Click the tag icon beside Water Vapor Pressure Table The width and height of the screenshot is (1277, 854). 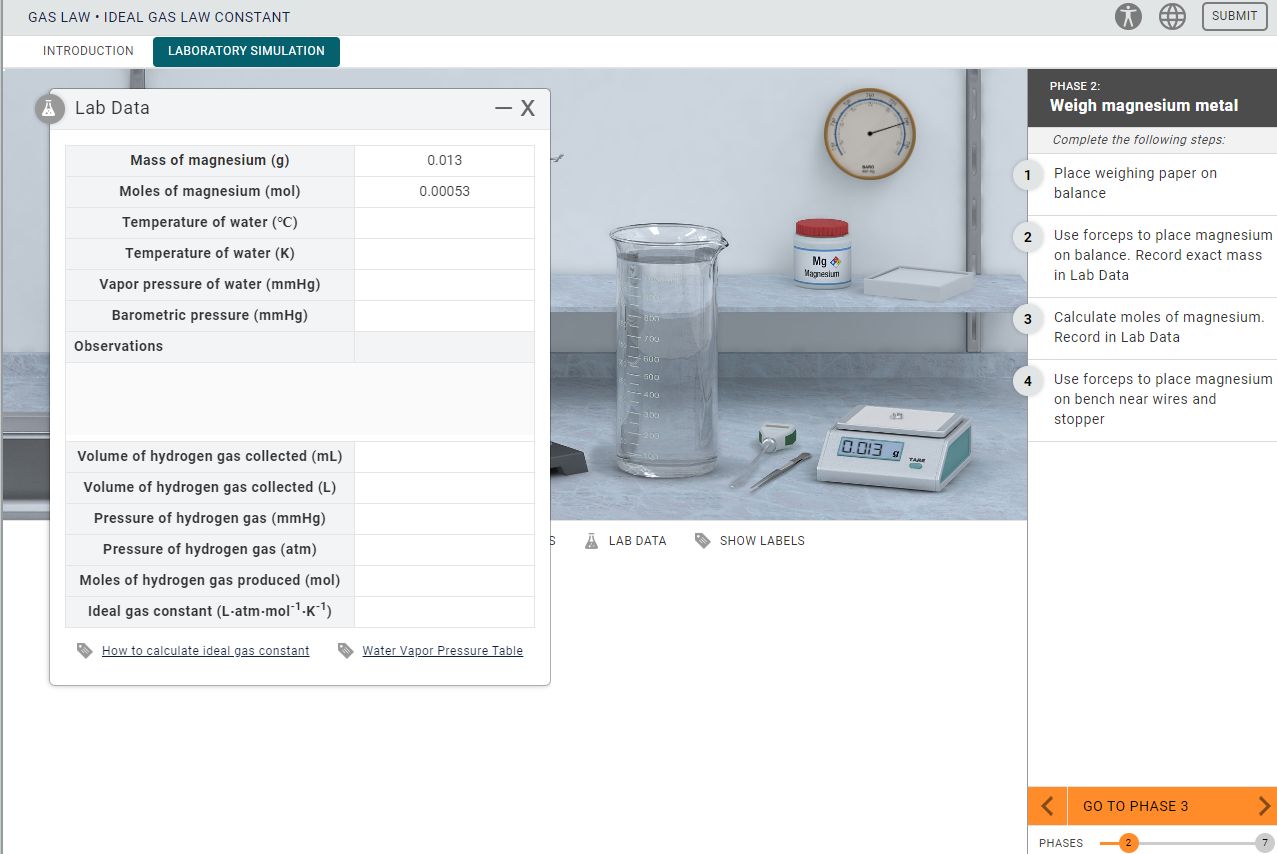coord(346,650)
